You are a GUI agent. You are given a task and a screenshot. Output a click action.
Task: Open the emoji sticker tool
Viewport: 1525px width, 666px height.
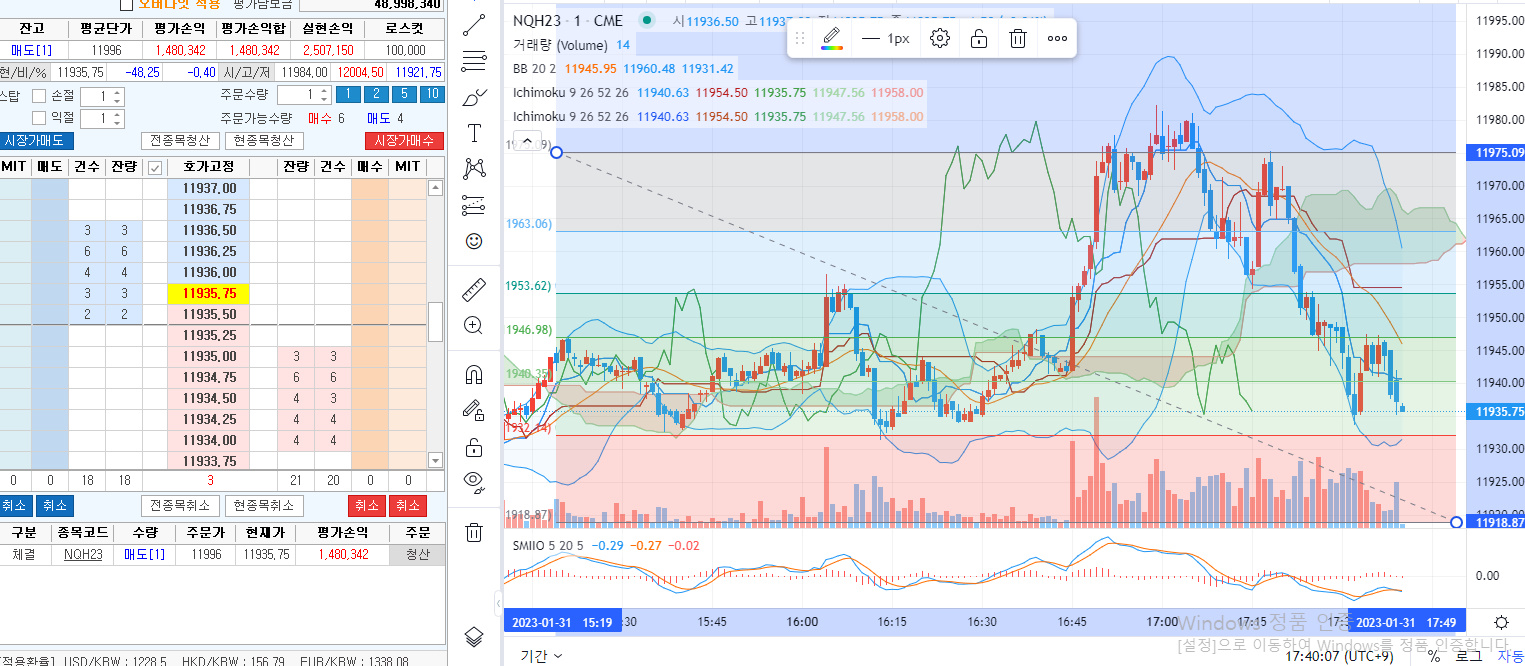point(474,241)
